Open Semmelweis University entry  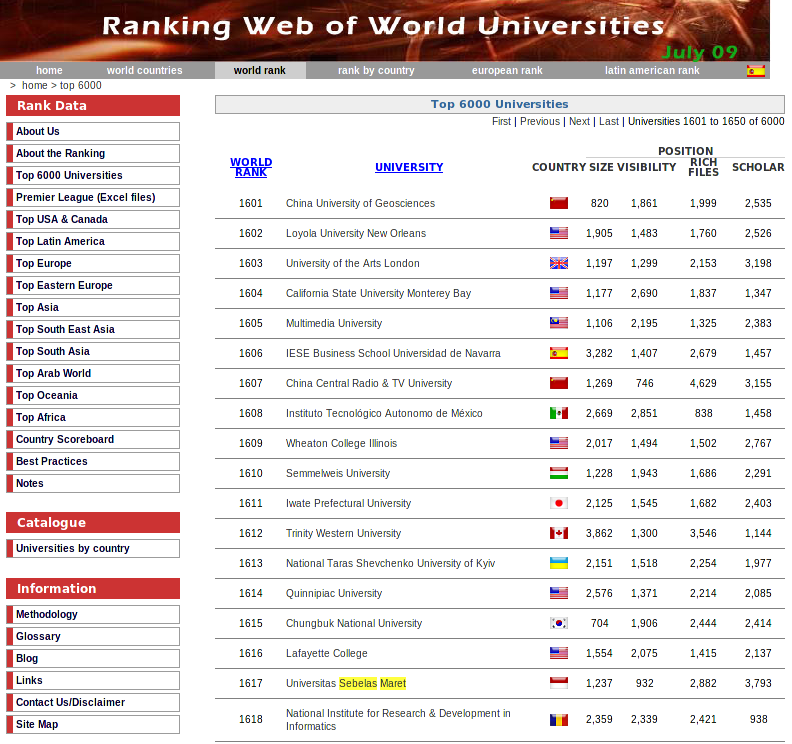pyautogui.click(x=338, y=473)
